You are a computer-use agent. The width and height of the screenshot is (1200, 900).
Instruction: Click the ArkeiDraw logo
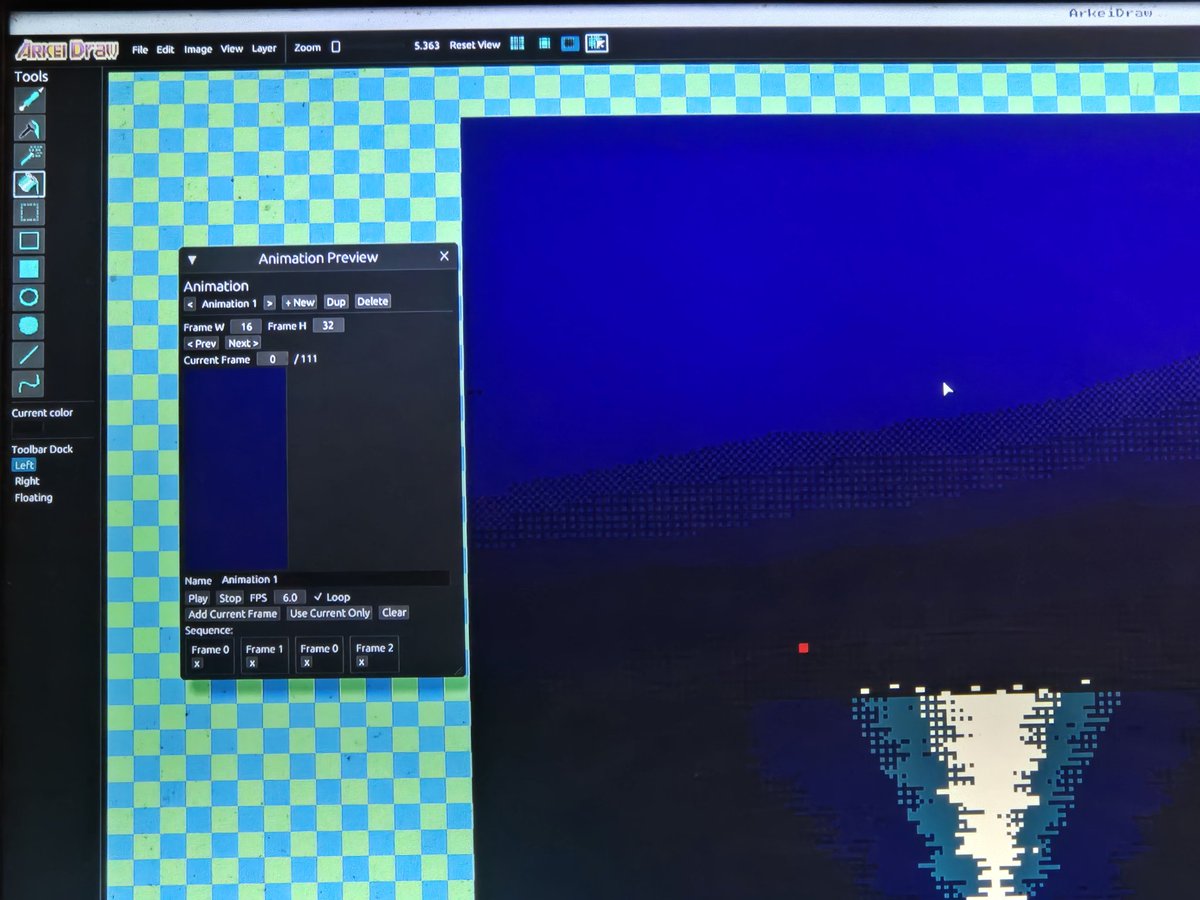click(67, 49)
